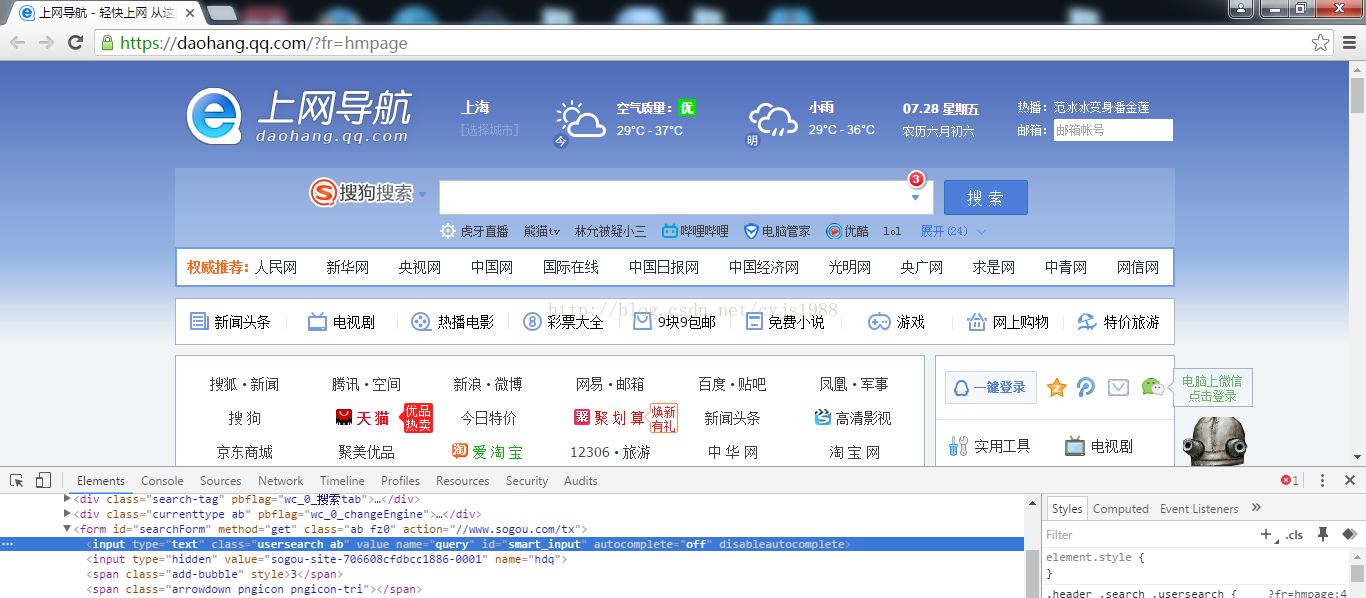Click the 游戏 gamepad icon
This screenshot has width=1366, height=598.
coord(879,322)
